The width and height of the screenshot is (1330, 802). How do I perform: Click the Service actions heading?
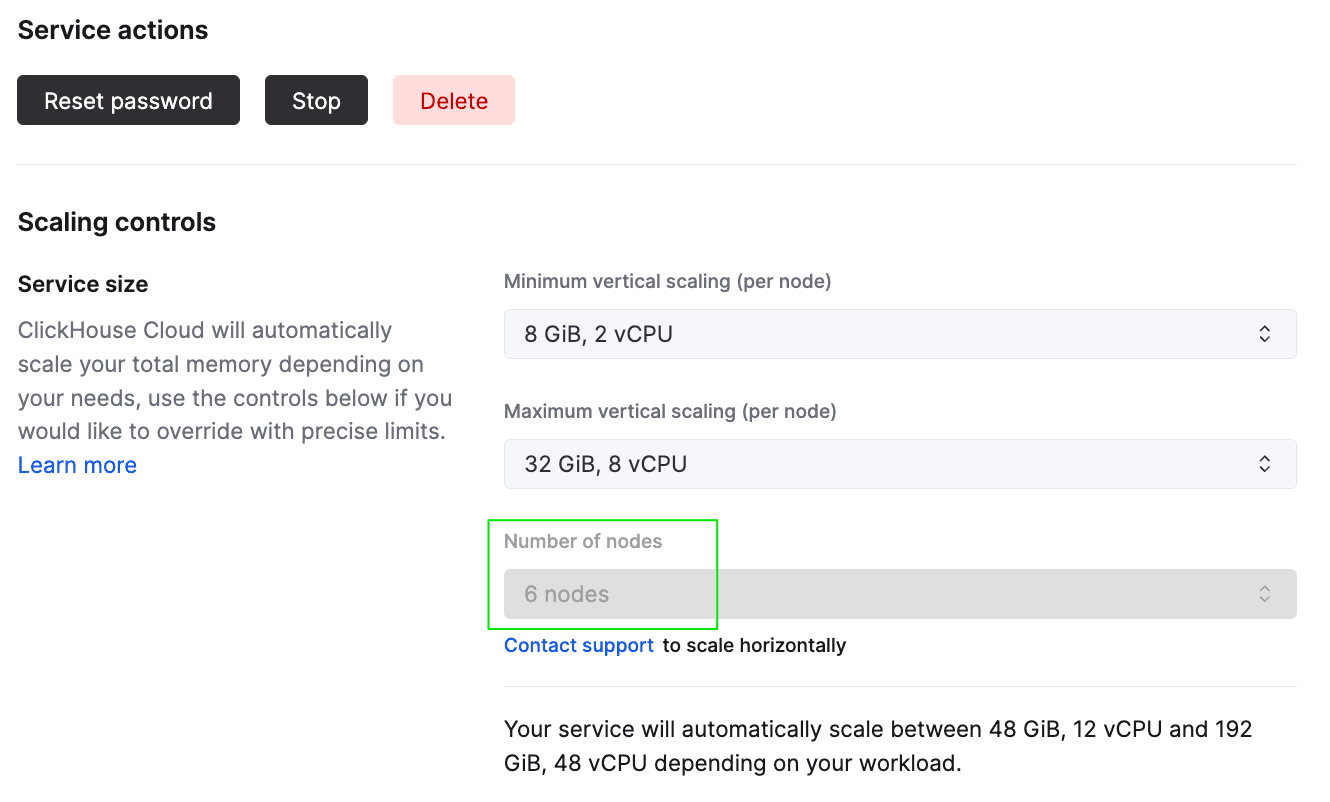tap(113, 30)
